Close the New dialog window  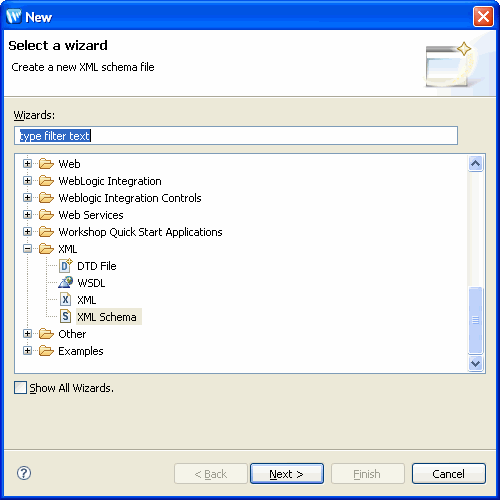coord(483,16)
